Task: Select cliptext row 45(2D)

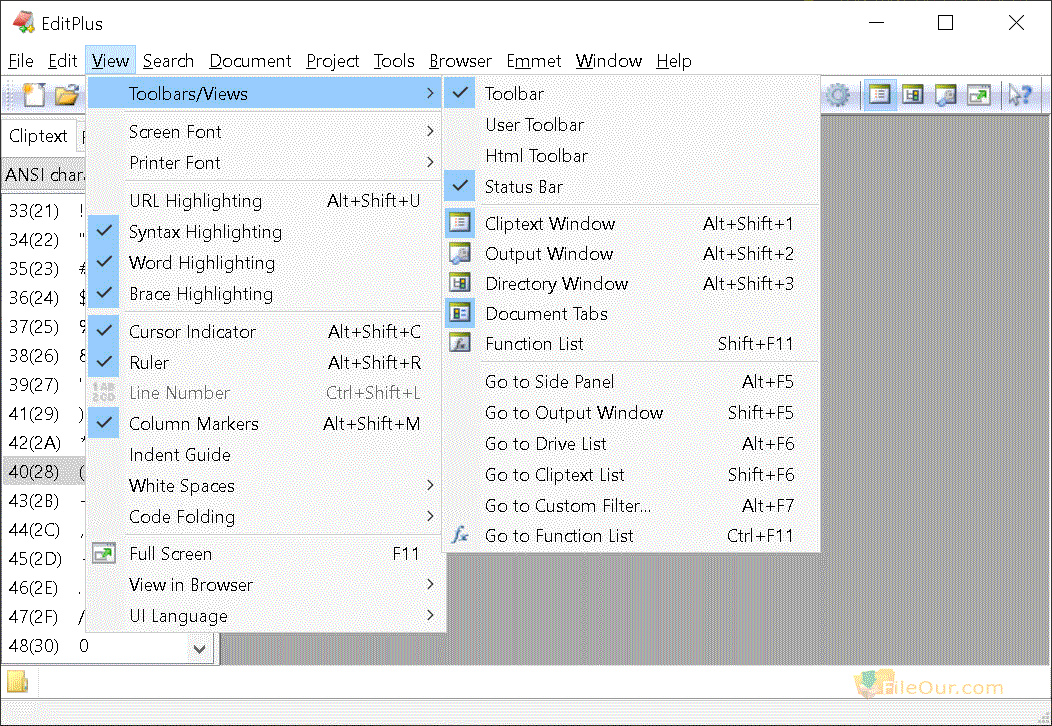Action: 44,559
